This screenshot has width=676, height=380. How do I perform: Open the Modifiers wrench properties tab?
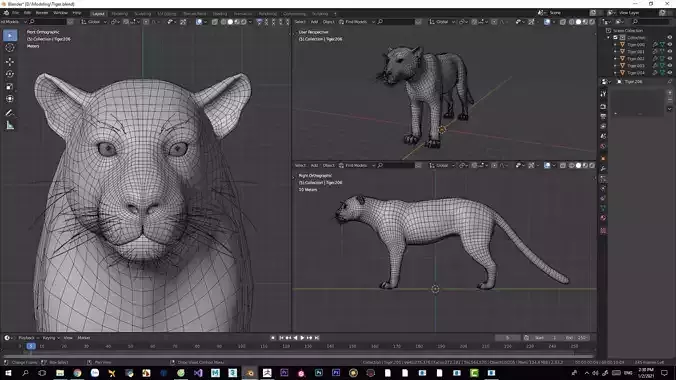pyautogui.click(x=603, y=169)
